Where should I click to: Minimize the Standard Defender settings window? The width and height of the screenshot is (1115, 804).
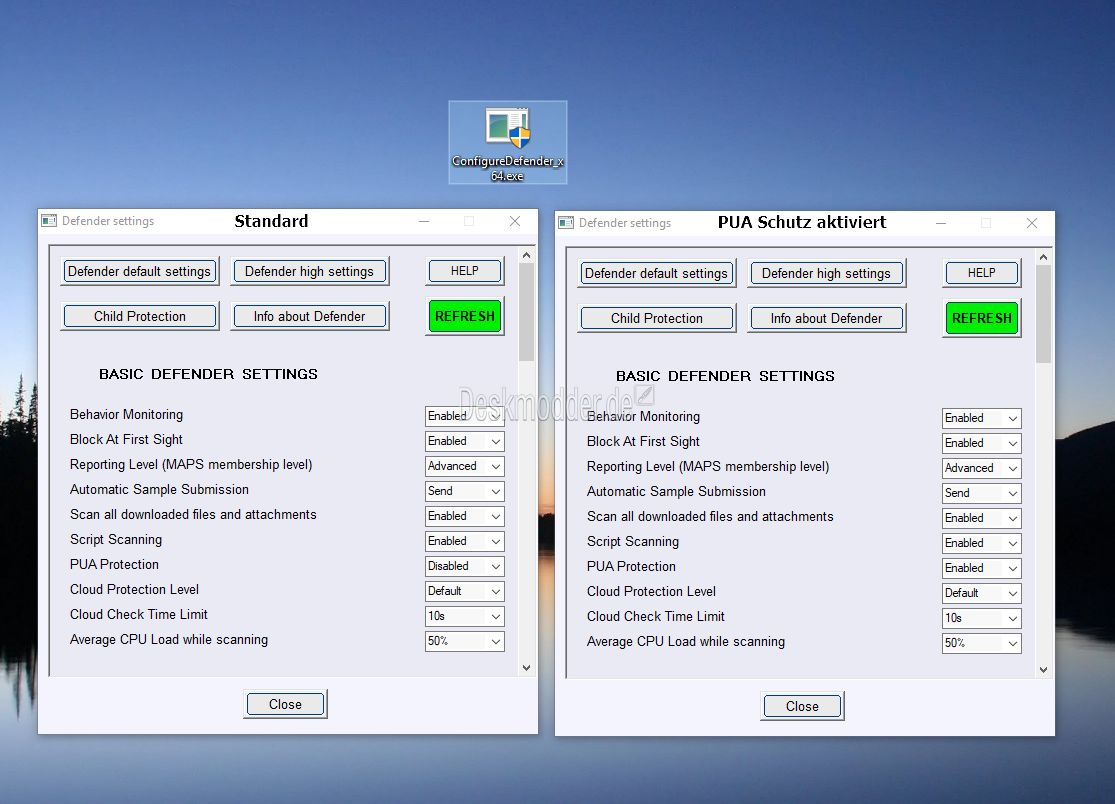pos(424,221)
